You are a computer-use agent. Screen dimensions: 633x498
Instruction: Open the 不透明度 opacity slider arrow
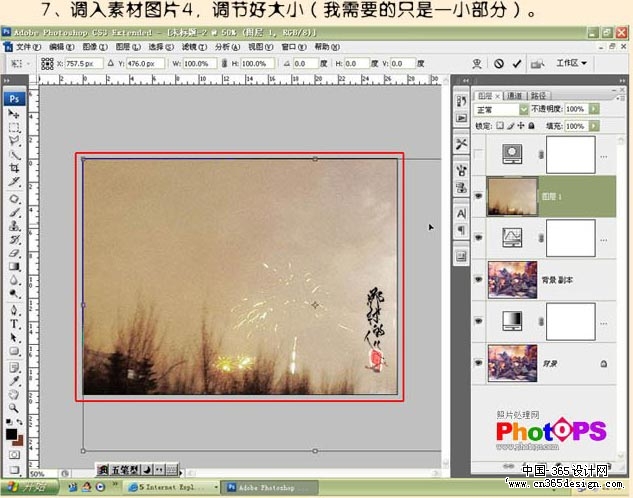[594, 109]
